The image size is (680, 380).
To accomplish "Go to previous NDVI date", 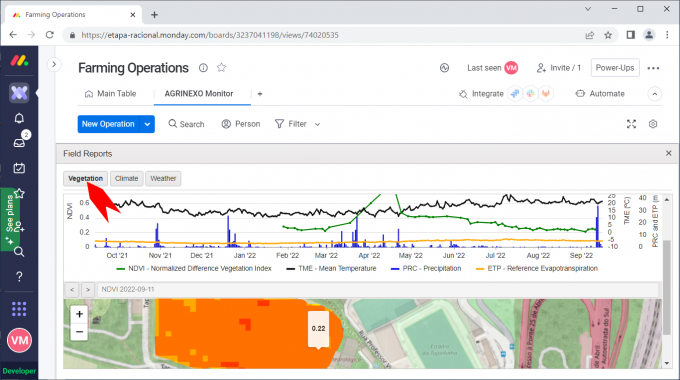I will (72, 289).
